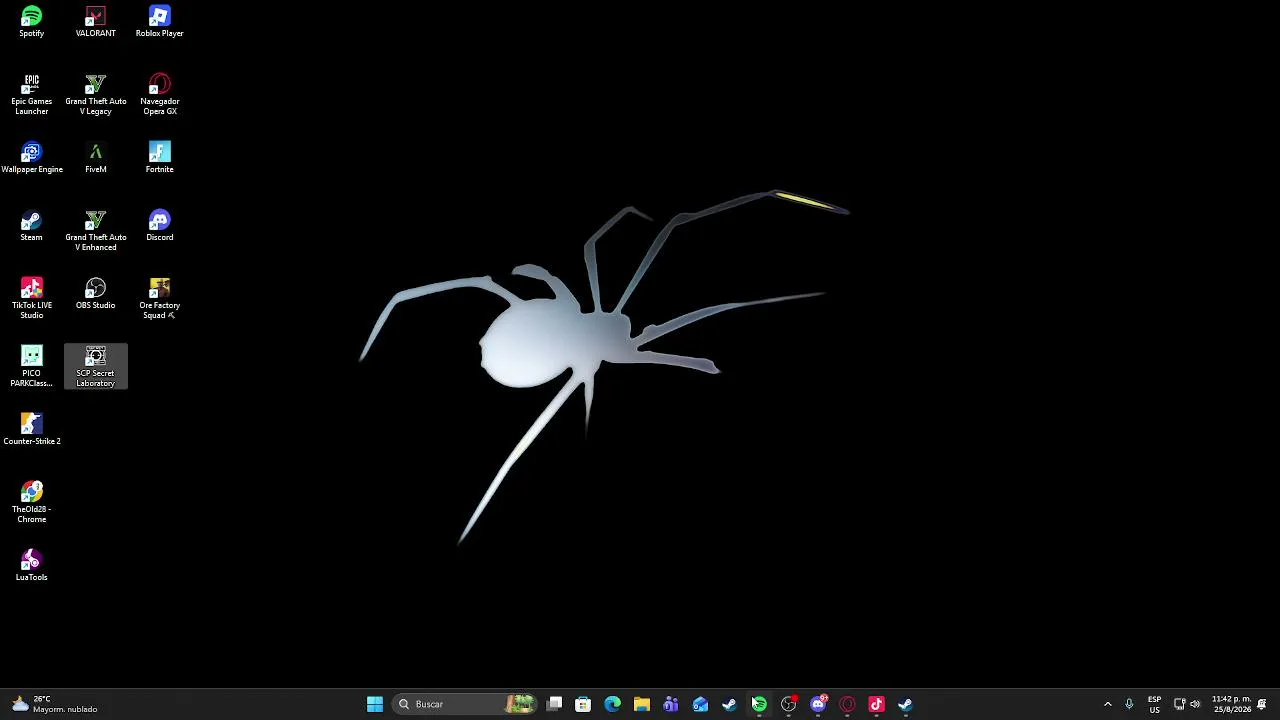Switch to OBS Studio in the taskbar
This screenshot has height=720, width=1280.
[x=789, y=704]
